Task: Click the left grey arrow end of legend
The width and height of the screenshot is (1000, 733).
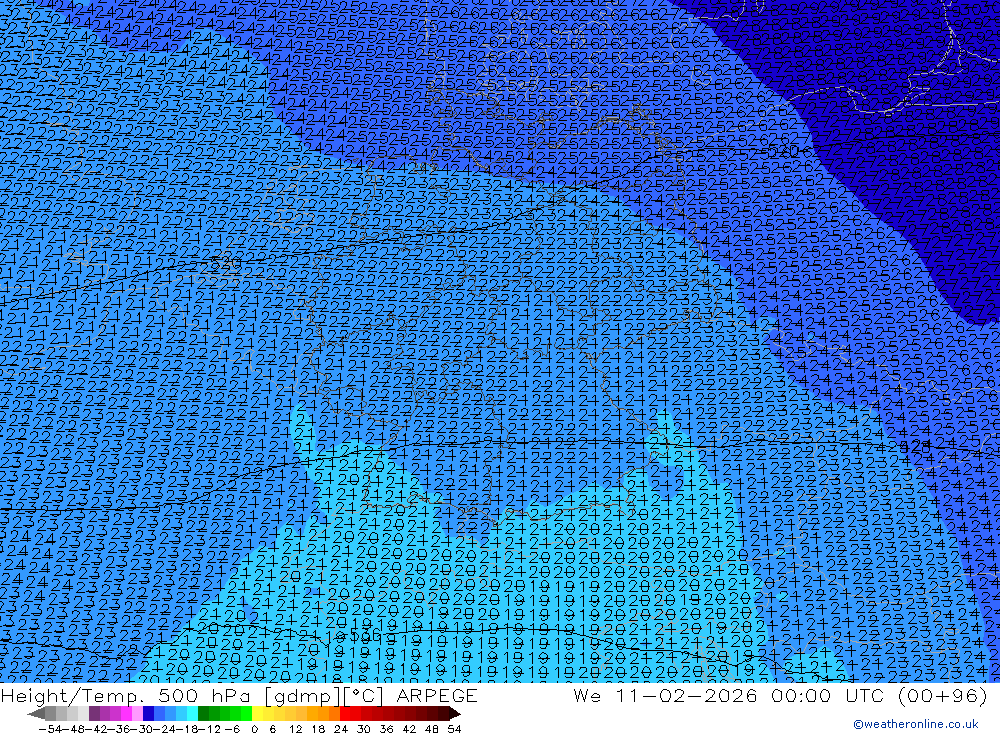Action: pos(36,713)
